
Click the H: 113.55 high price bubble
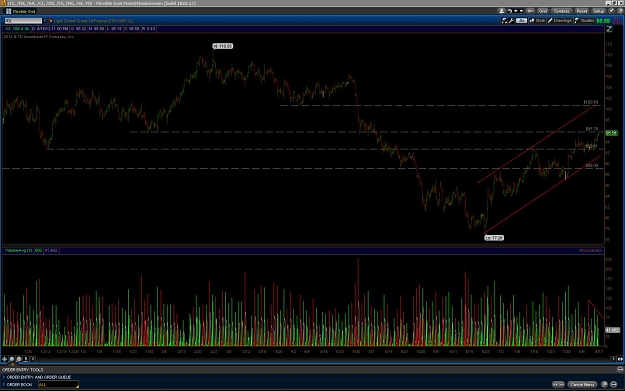222,46
